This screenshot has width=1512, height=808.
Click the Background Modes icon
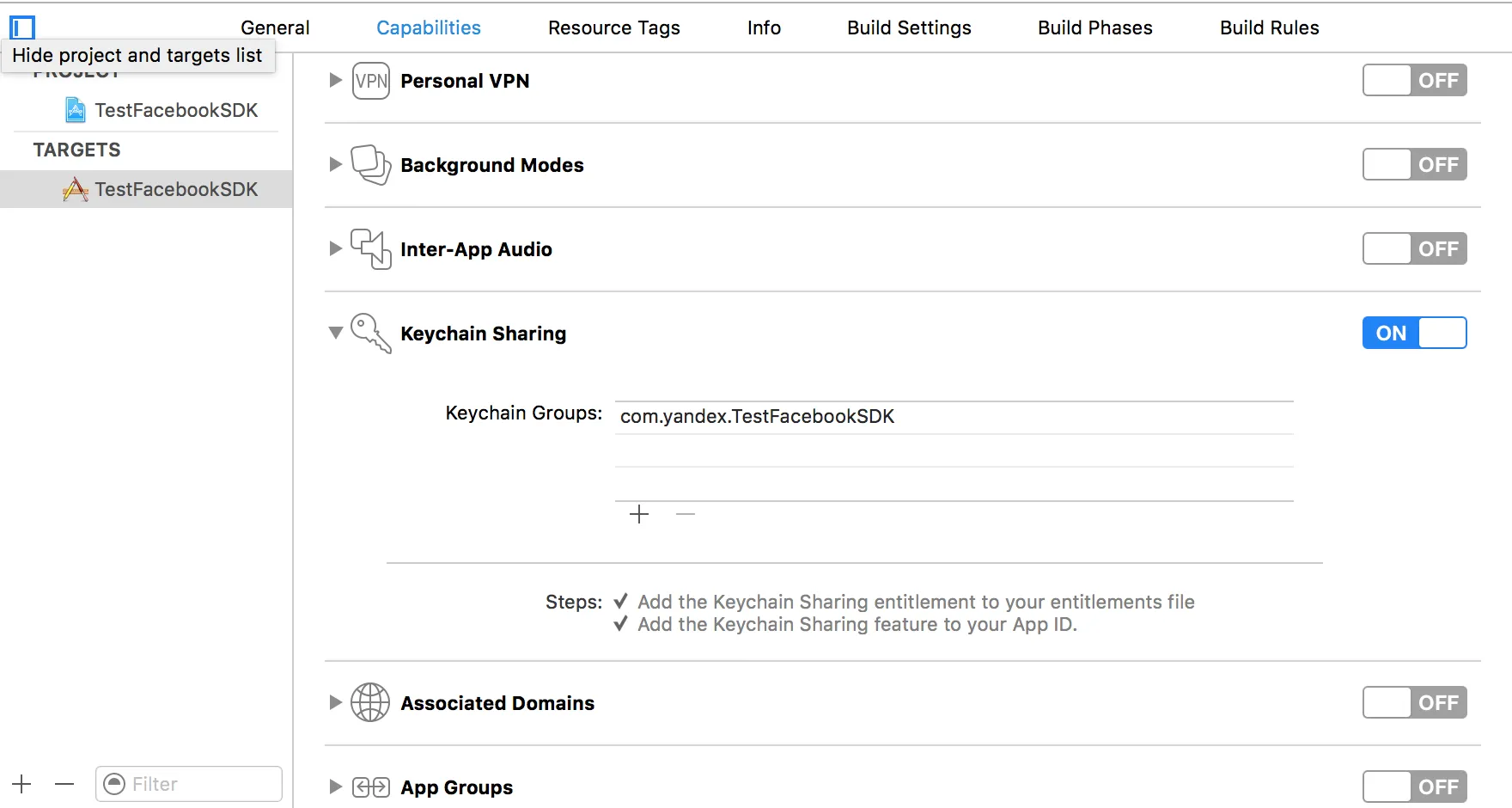click(x=371, y=165)
